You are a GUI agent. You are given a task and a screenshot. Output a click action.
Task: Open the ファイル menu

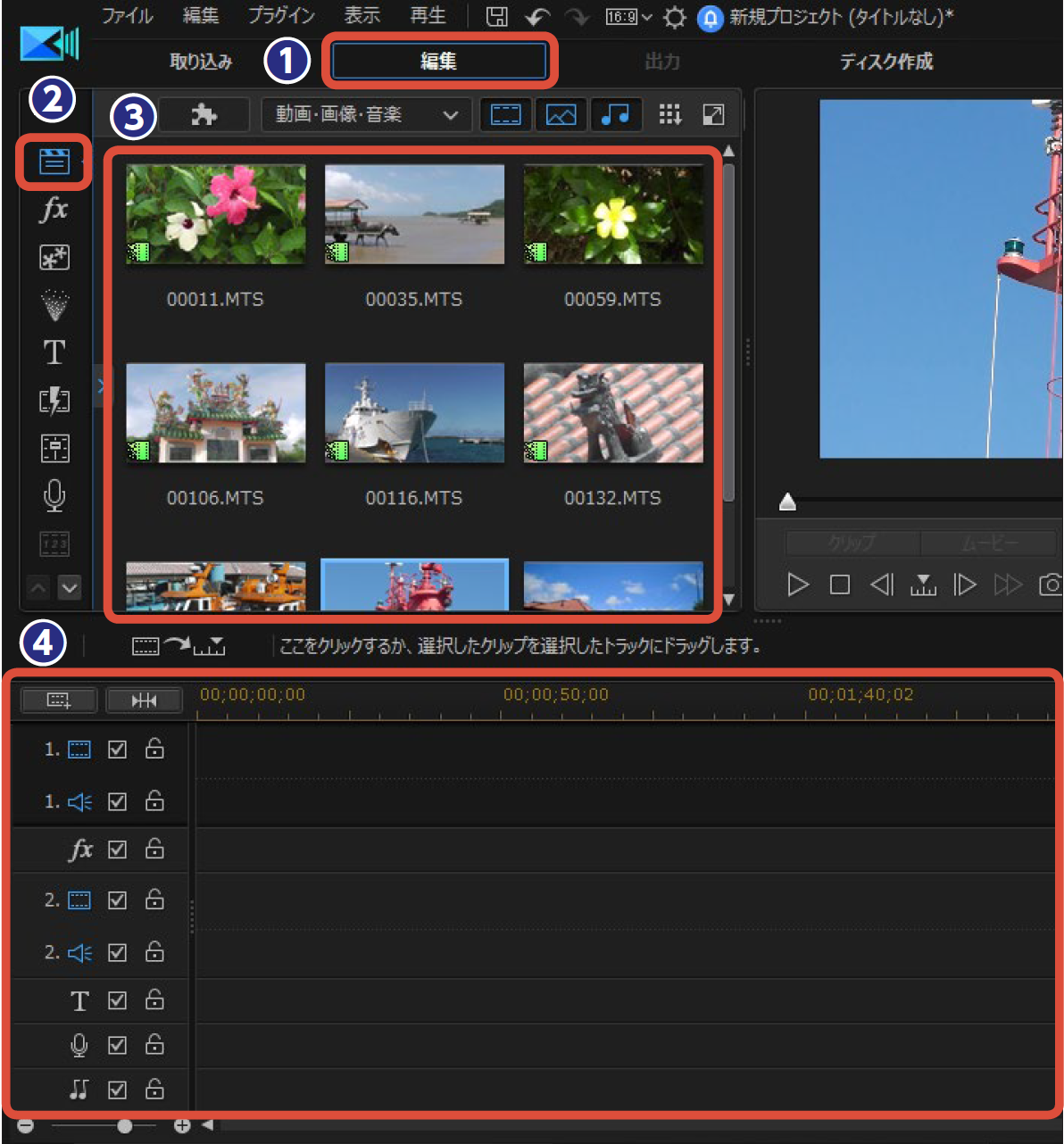[x=127, y=16]
